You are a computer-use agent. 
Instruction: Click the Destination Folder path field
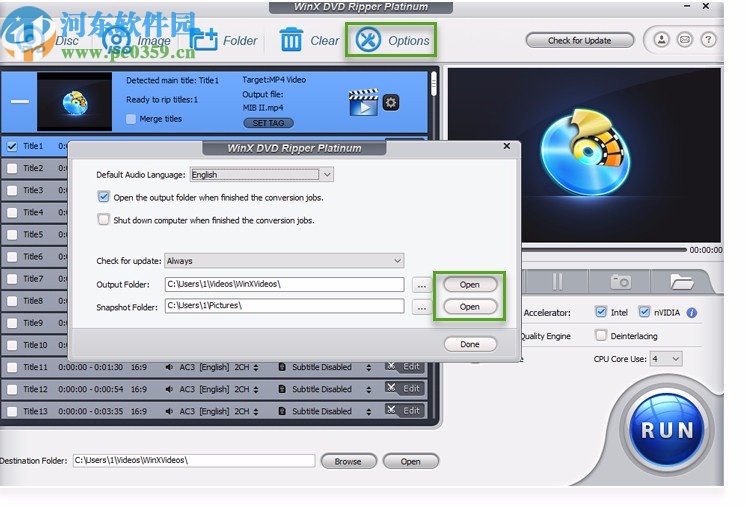[x=194, y=461]
